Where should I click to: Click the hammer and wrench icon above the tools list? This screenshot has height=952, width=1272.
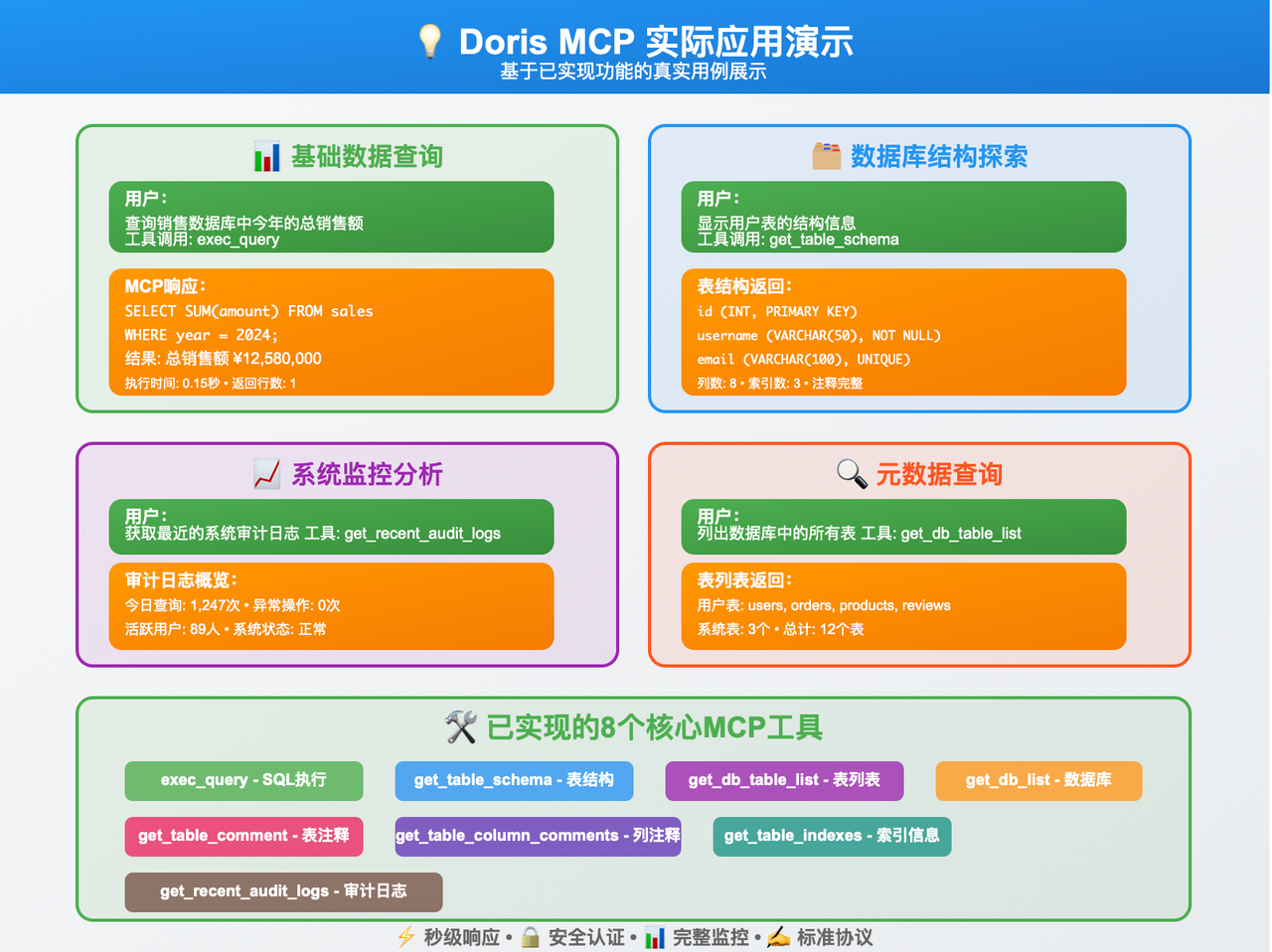tap(463, 726)
